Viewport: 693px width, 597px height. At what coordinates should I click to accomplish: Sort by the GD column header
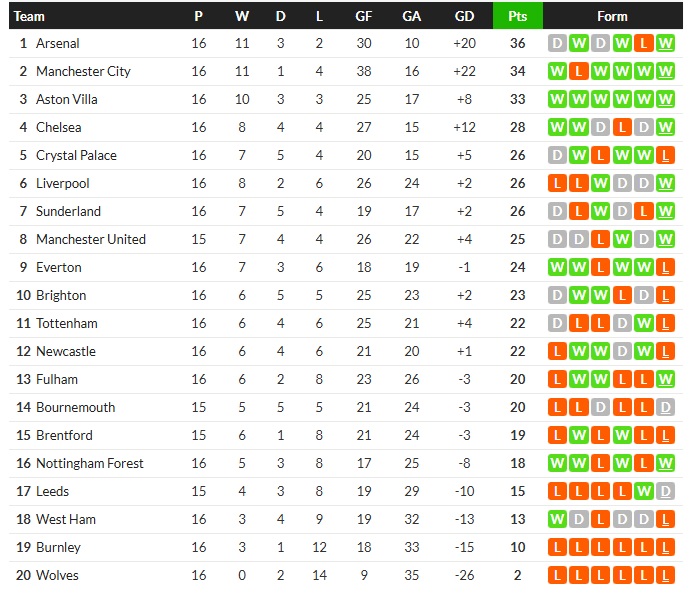[464, 16]
